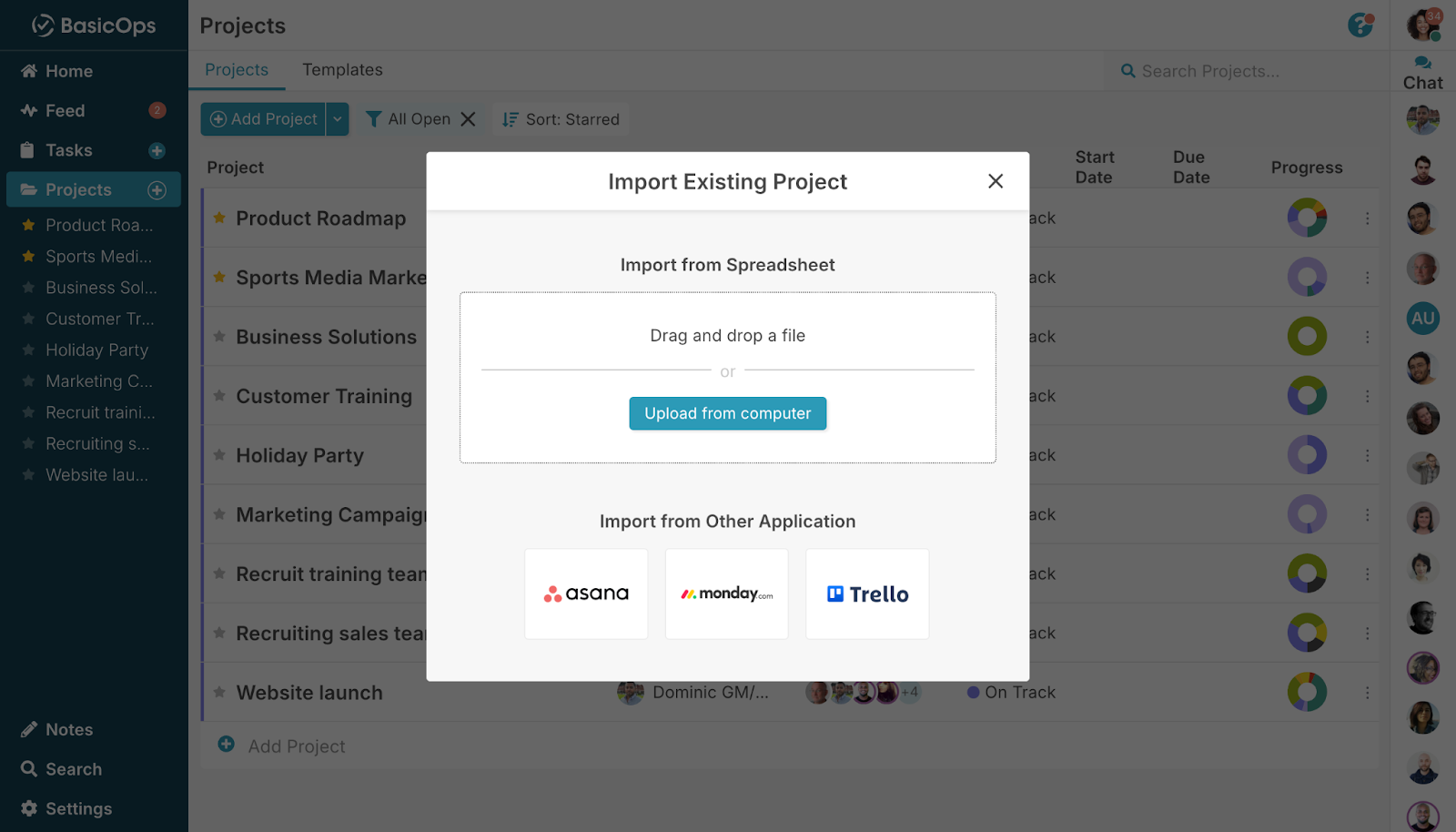
Task: Click the Search Projects field
Action: (1219, 70)
